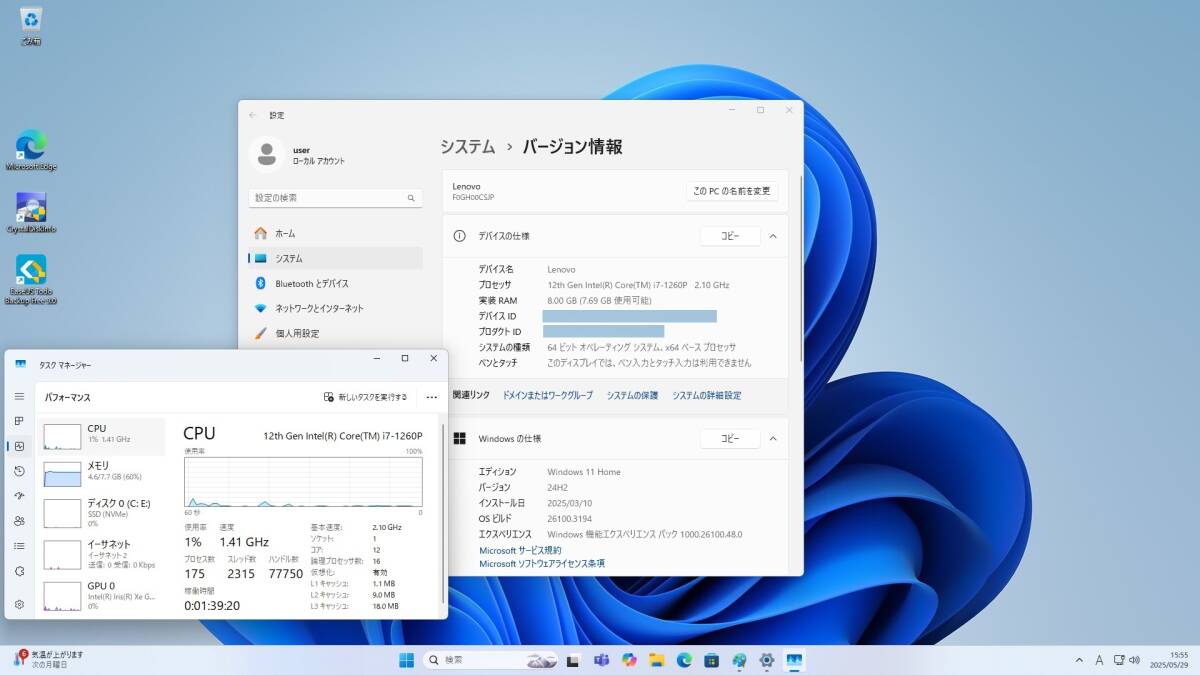
Task: Open Services page icon in Task Manager
Action: pos(19,571)
